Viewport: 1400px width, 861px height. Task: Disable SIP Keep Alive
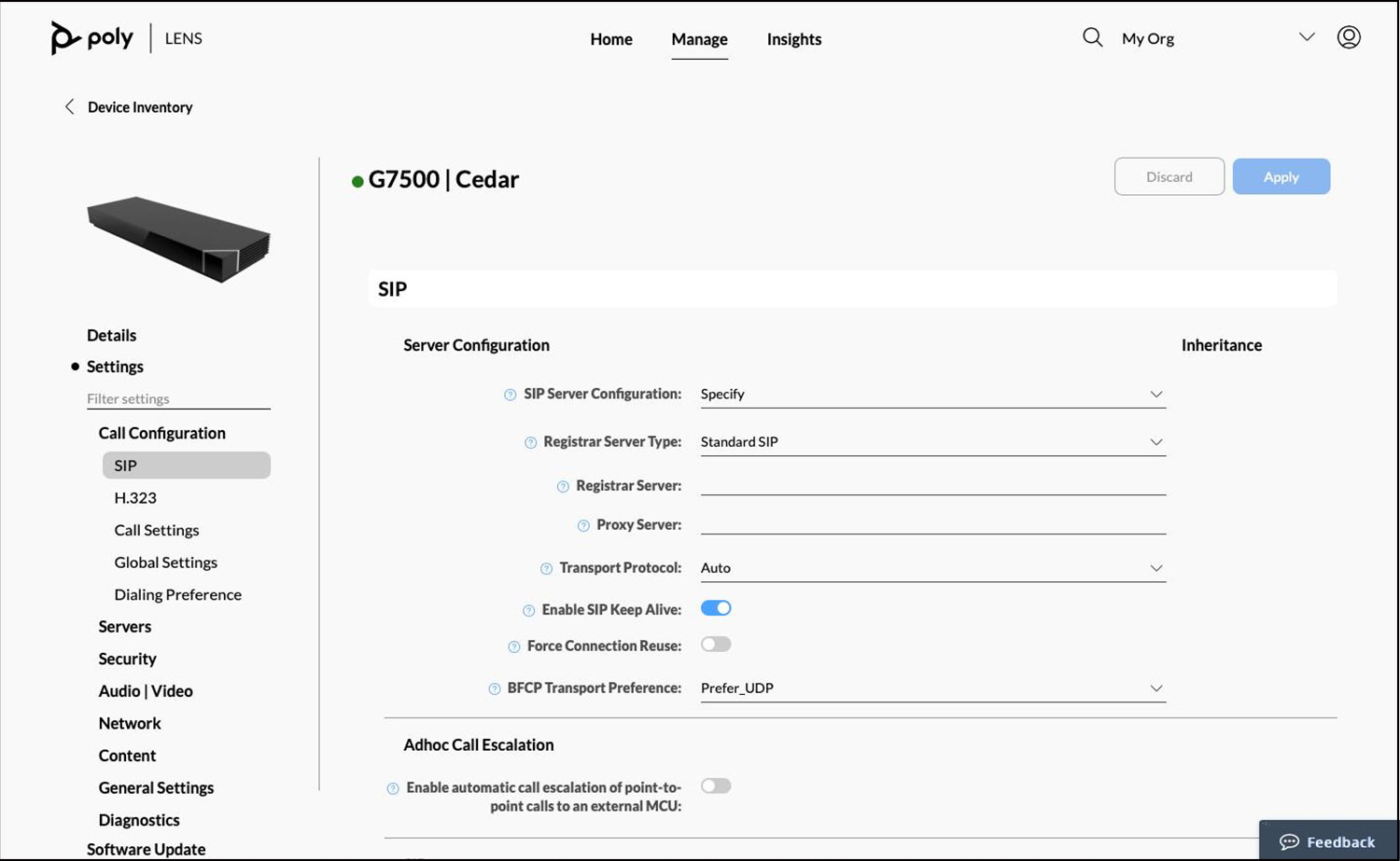(716, 607)
